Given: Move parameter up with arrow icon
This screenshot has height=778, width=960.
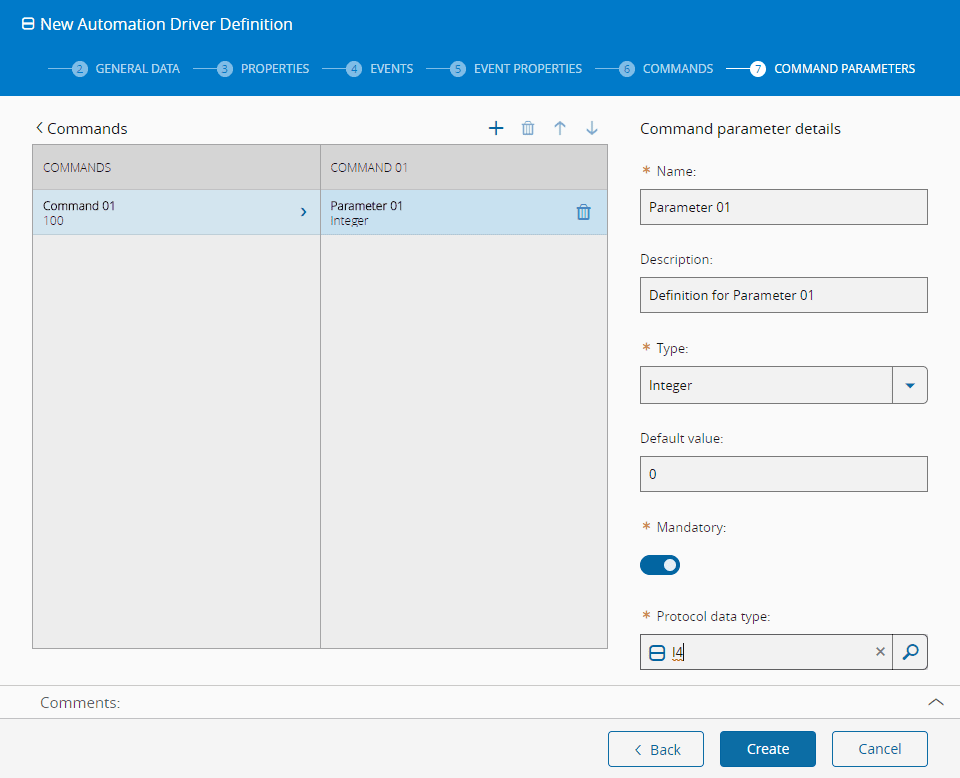Looking at the screenshot, I should coord(560,128).
